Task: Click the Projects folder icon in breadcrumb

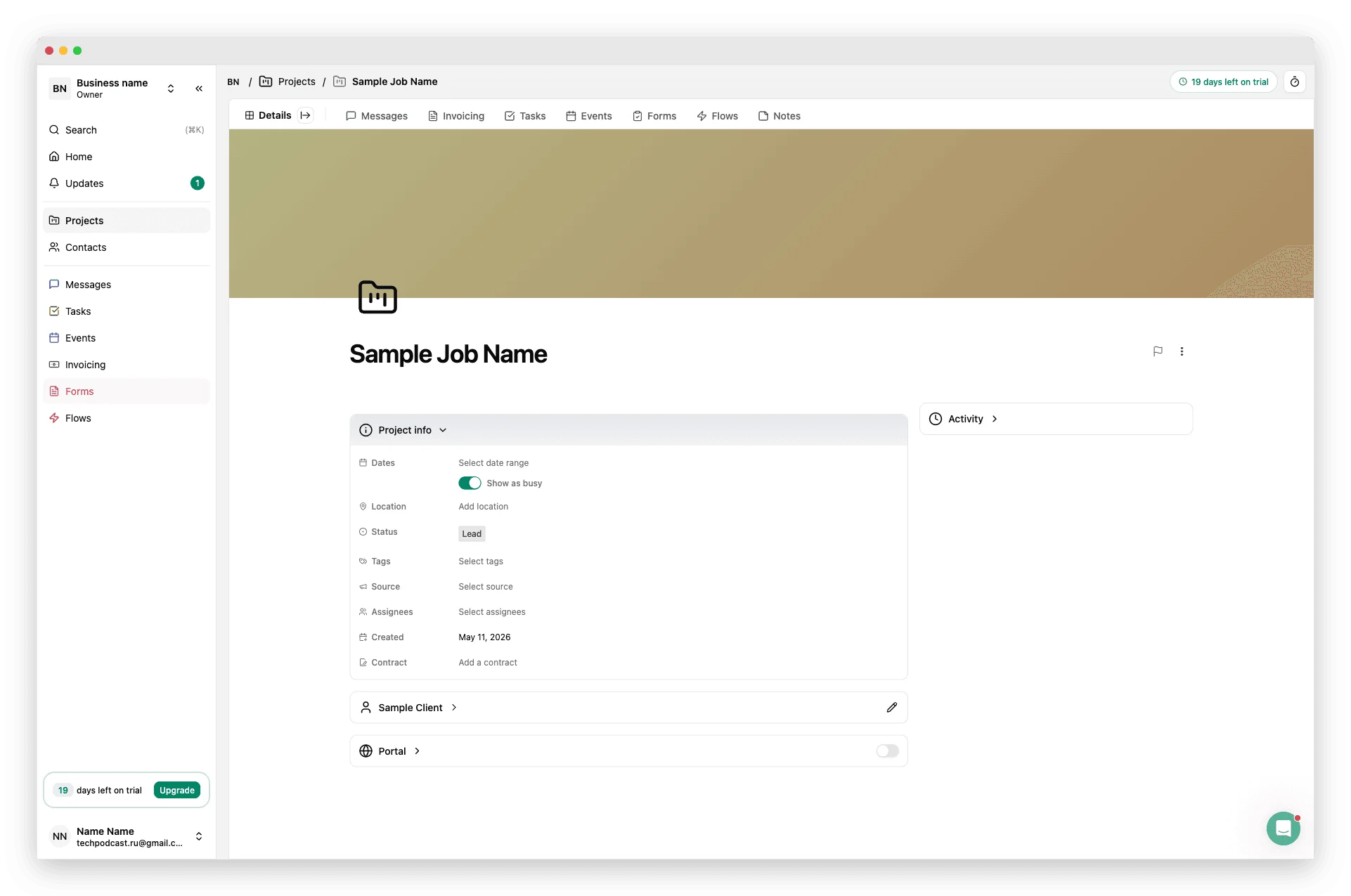Action: 266,82
